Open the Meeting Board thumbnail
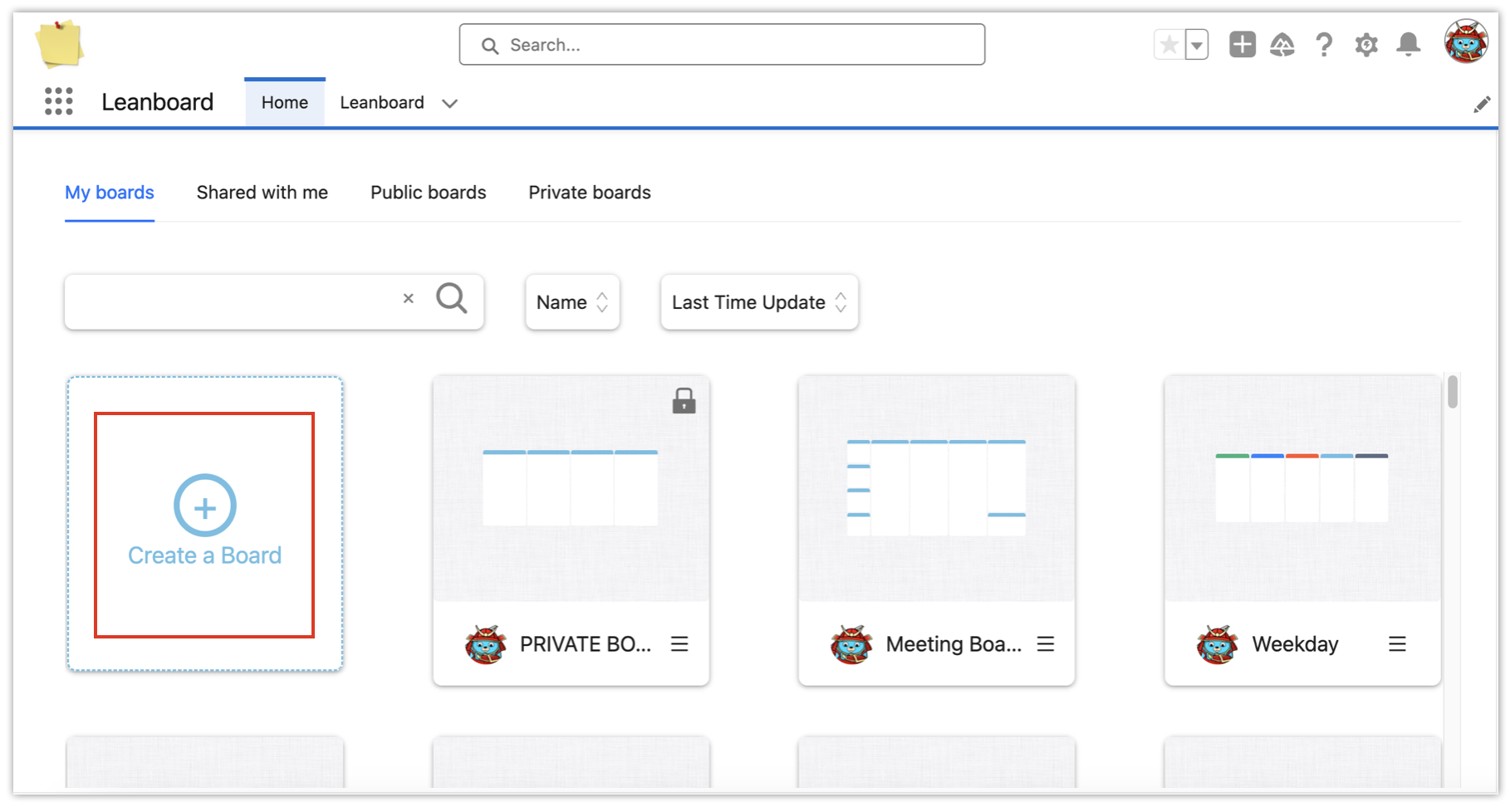The width and height of the screenshot is (1510, 812). (936, 488)
